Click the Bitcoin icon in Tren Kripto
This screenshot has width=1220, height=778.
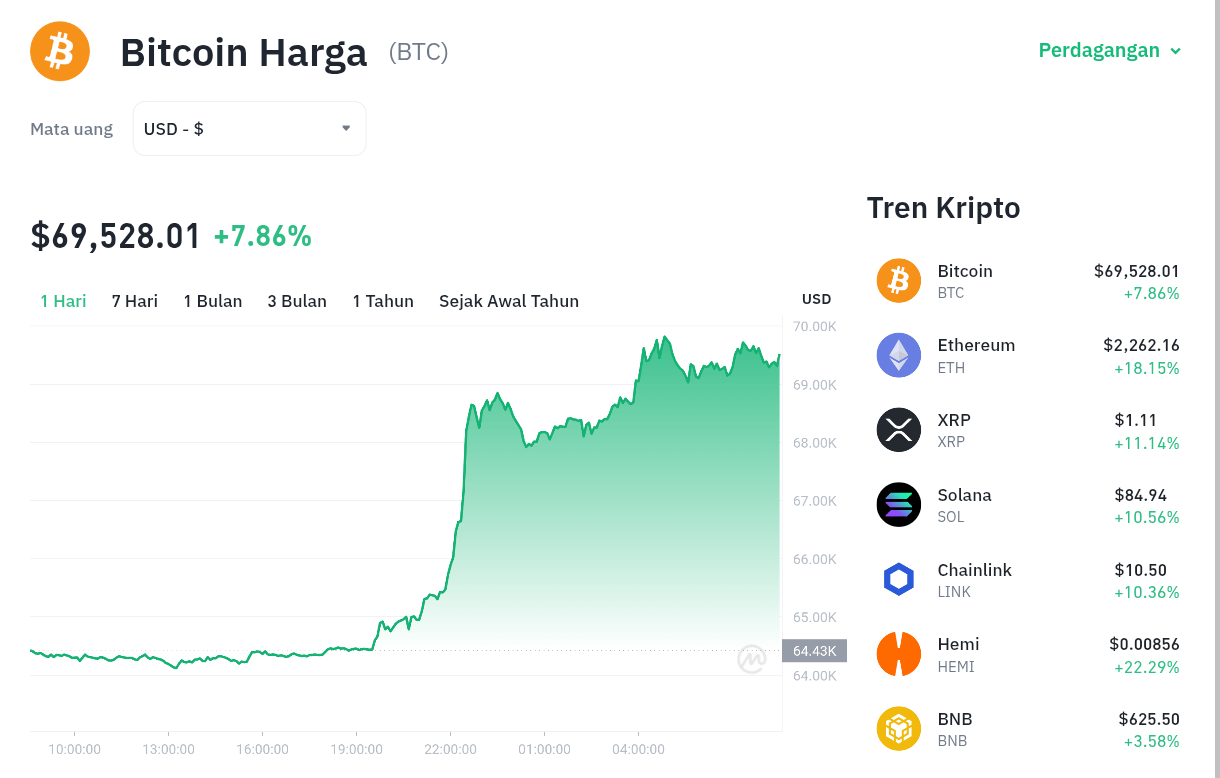click(x=899, y=280)
